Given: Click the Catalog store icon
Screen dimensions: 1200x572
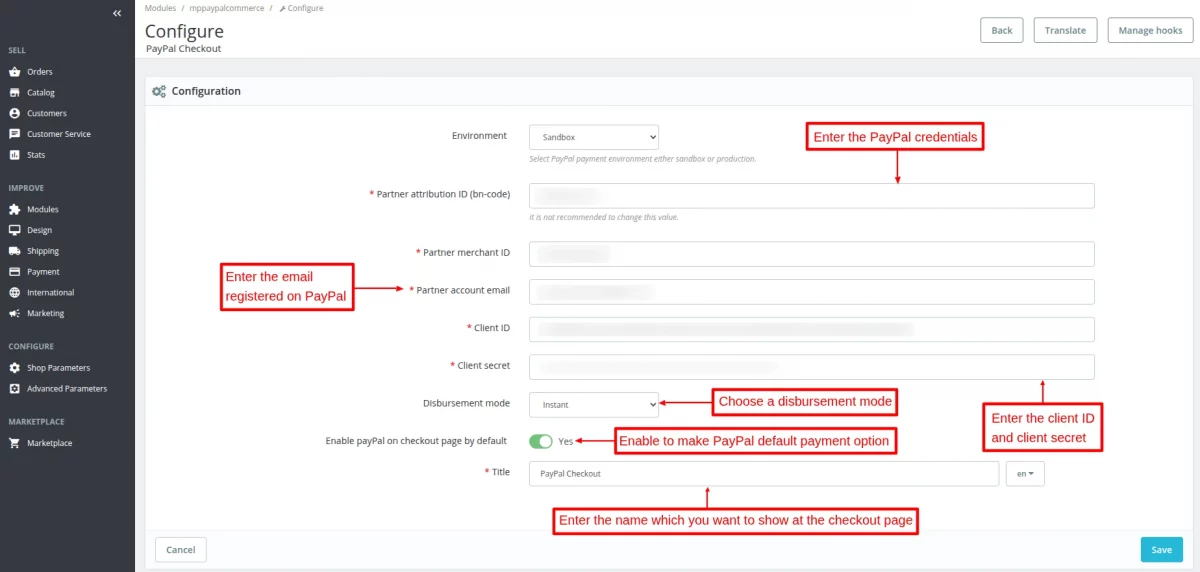Looking at the screenshot, I should tap(14, 93).
